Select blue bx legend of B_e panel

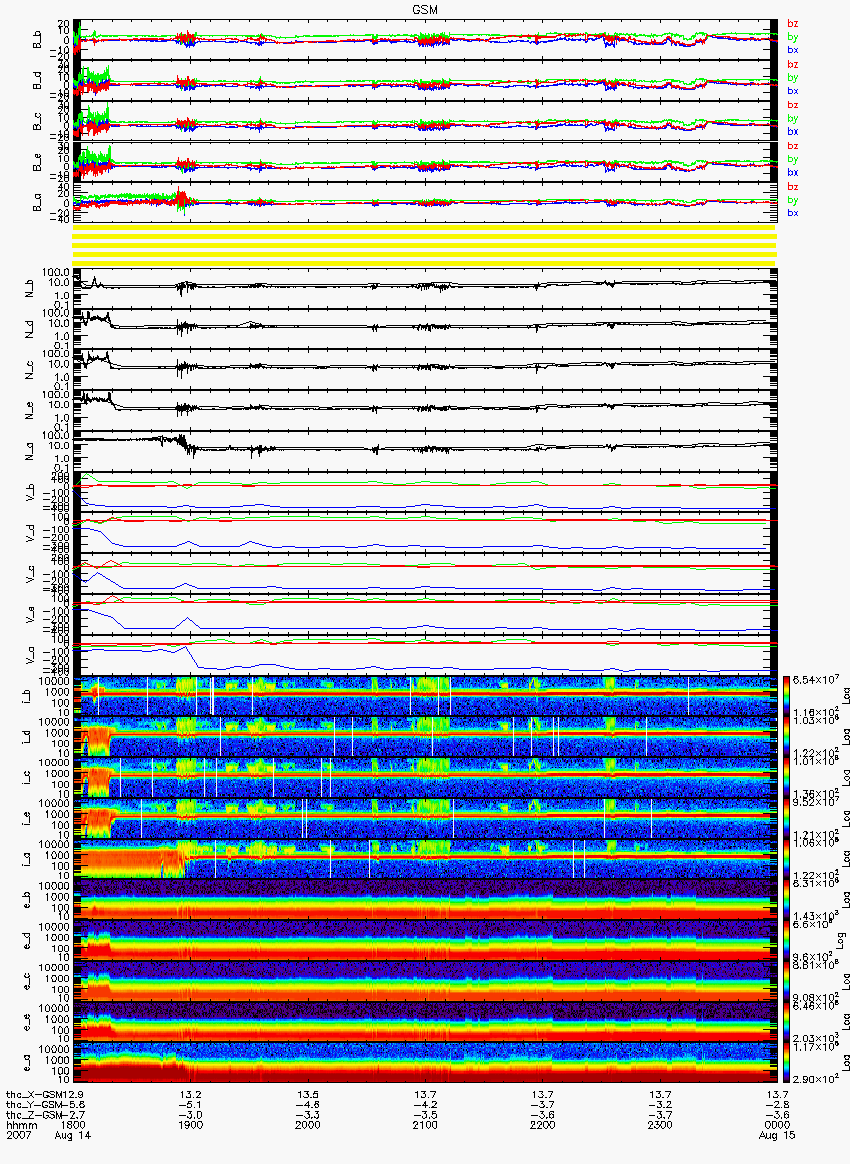pyautogui.click(x=793, y=172)
